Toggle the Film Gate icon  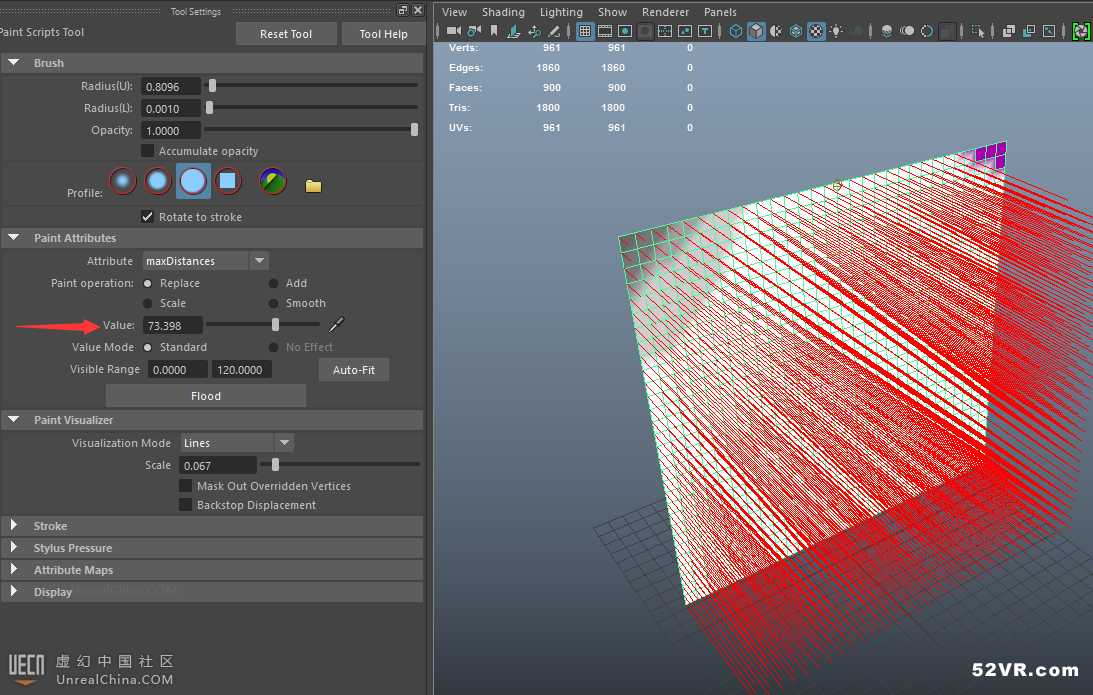605,31
